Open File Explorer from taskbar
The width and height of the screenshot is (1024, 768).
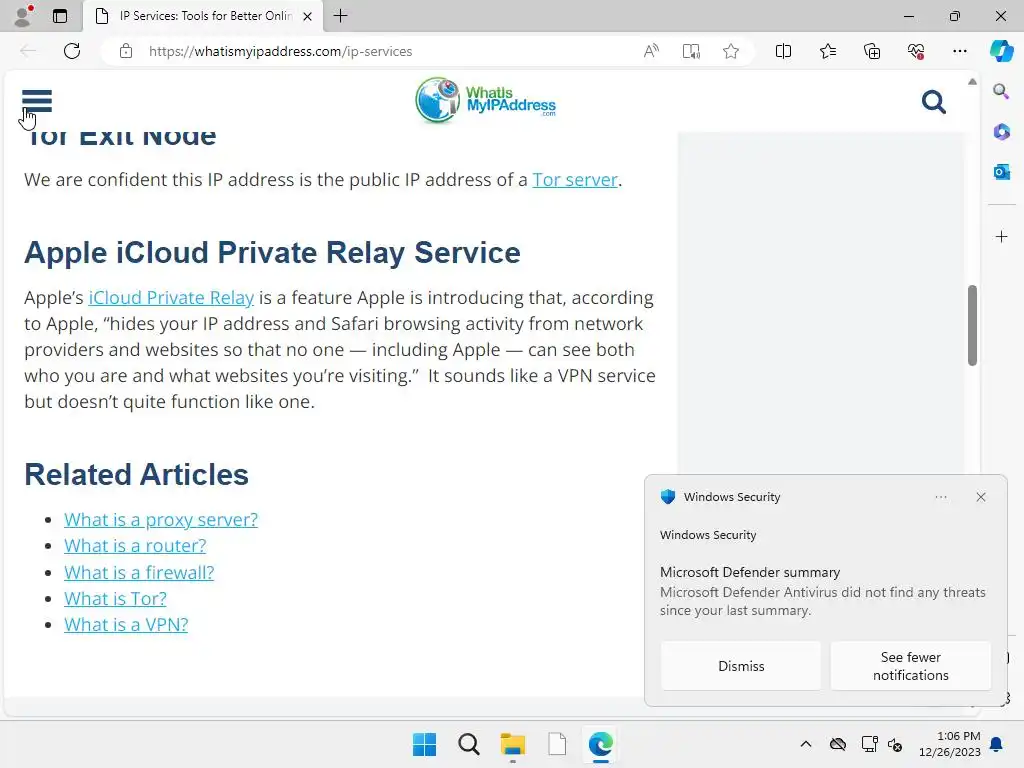point(513,744)
